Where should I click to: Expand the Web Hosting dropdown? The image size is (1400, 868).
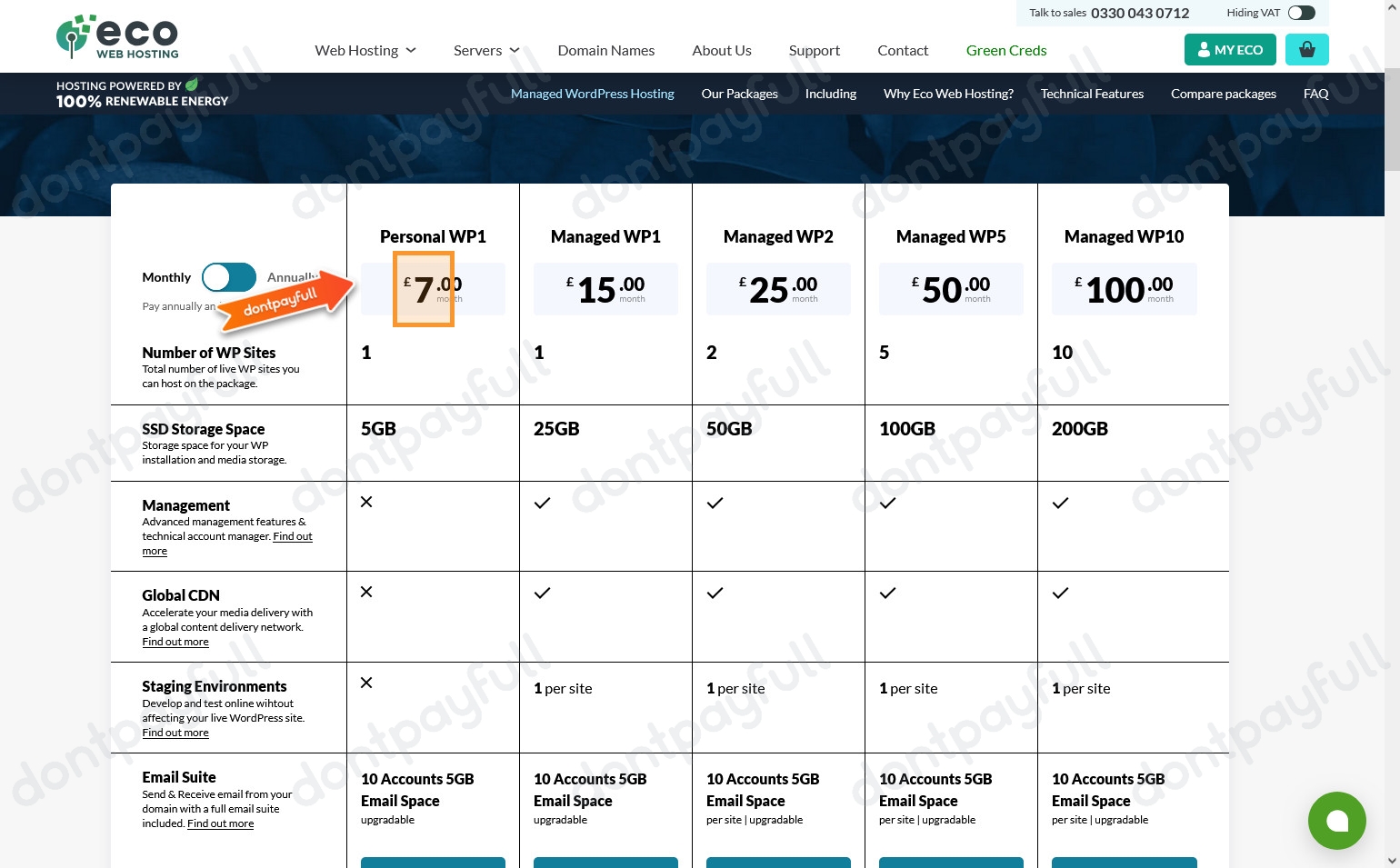pyautogui.click(x=365, y=50)
